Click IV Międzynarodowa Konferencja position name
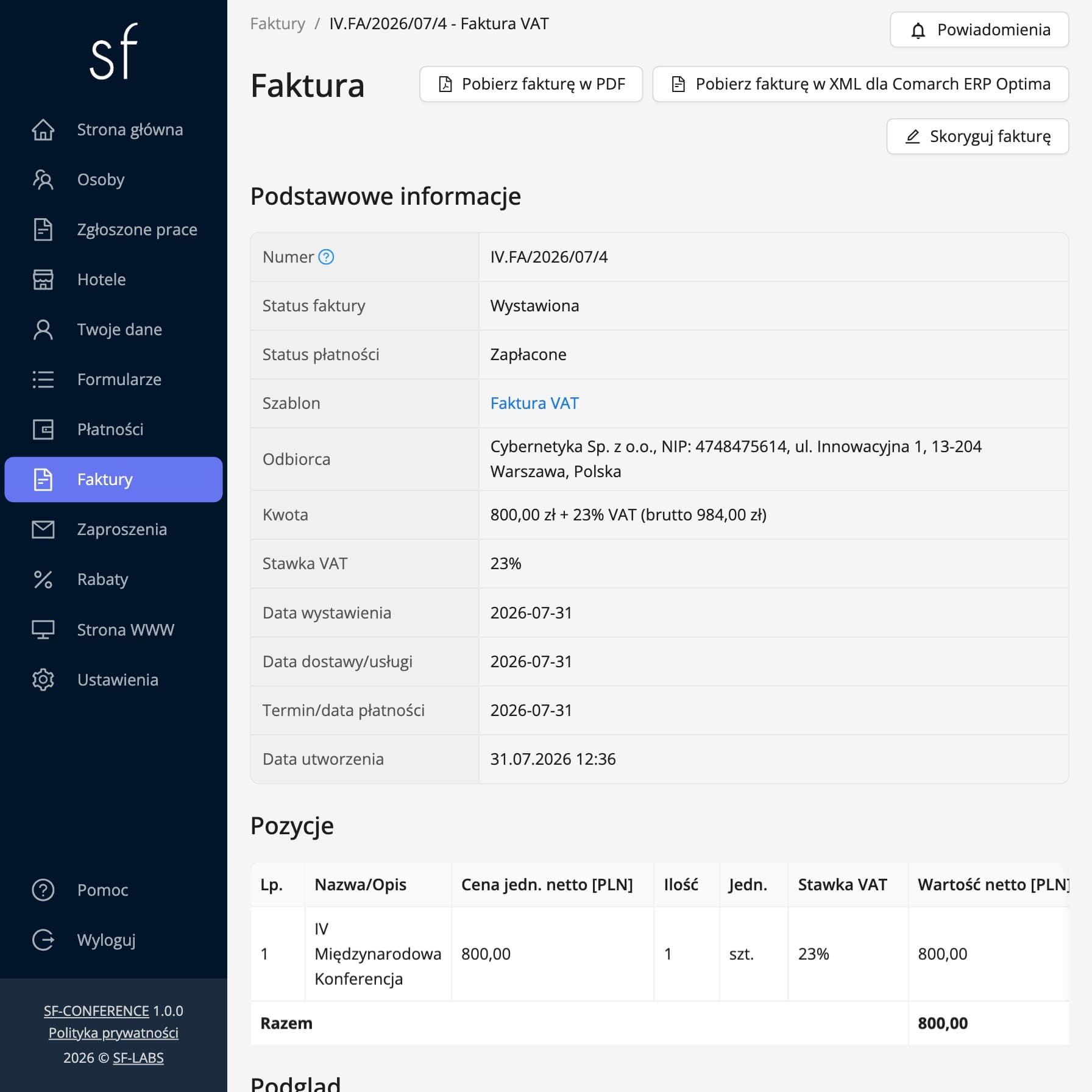Image resolution: width=1092 pixels, height=1092 pixels. coord(378,954)
